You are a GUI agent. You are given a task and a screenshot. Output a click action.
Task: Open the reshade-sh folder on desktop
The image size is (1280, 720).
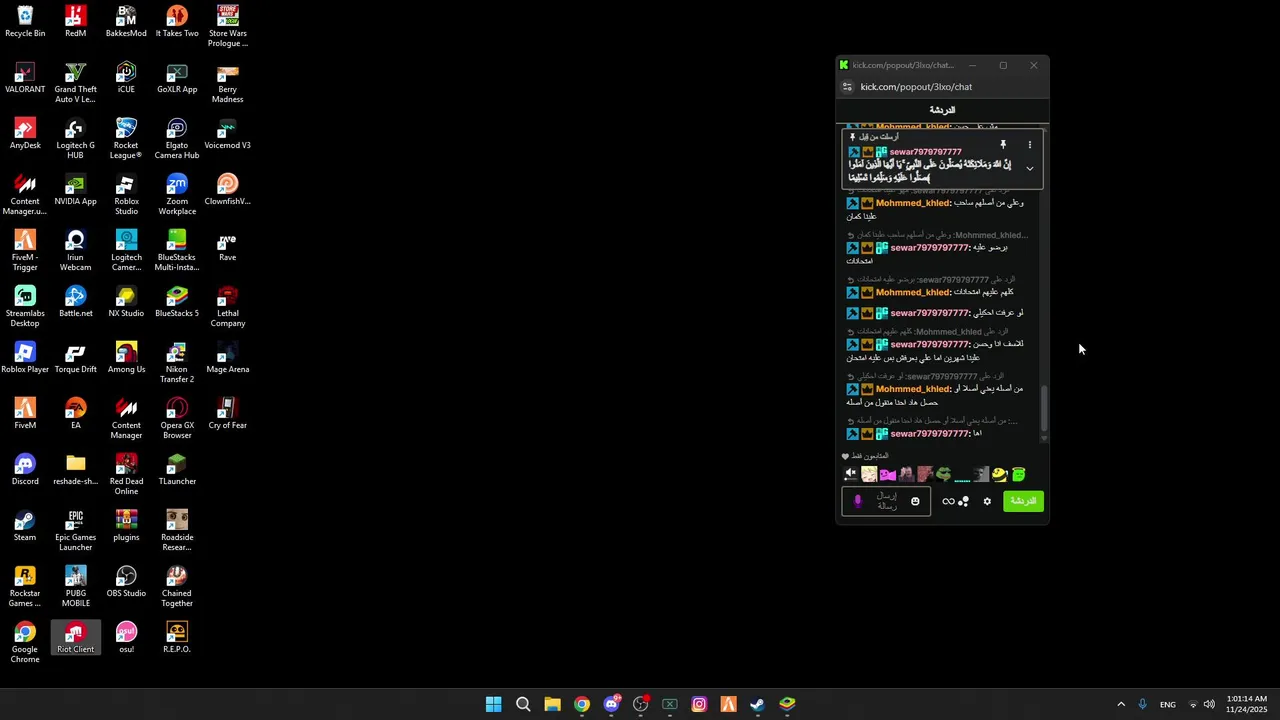(x=75, y=470)
